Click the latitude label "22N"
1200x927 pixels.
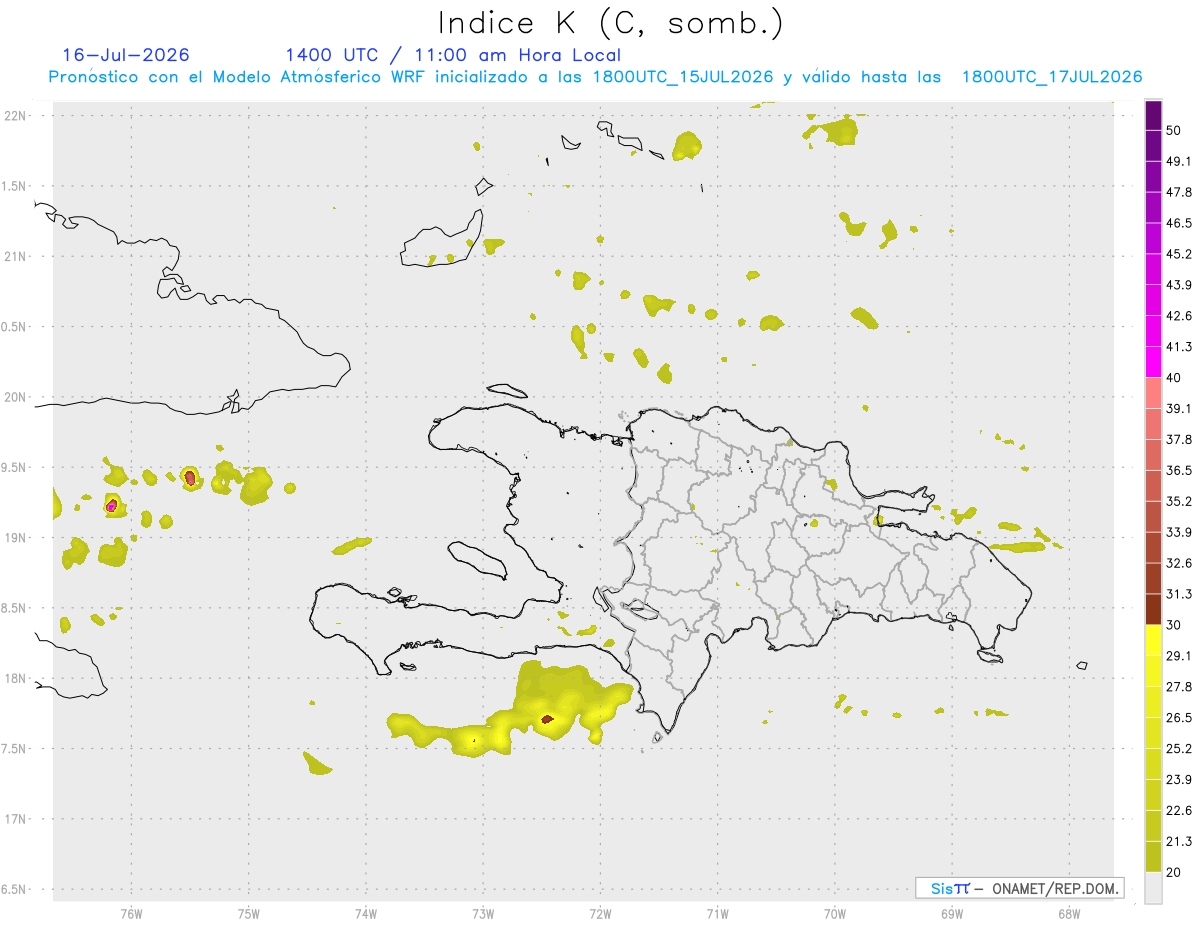pos(15,116)
